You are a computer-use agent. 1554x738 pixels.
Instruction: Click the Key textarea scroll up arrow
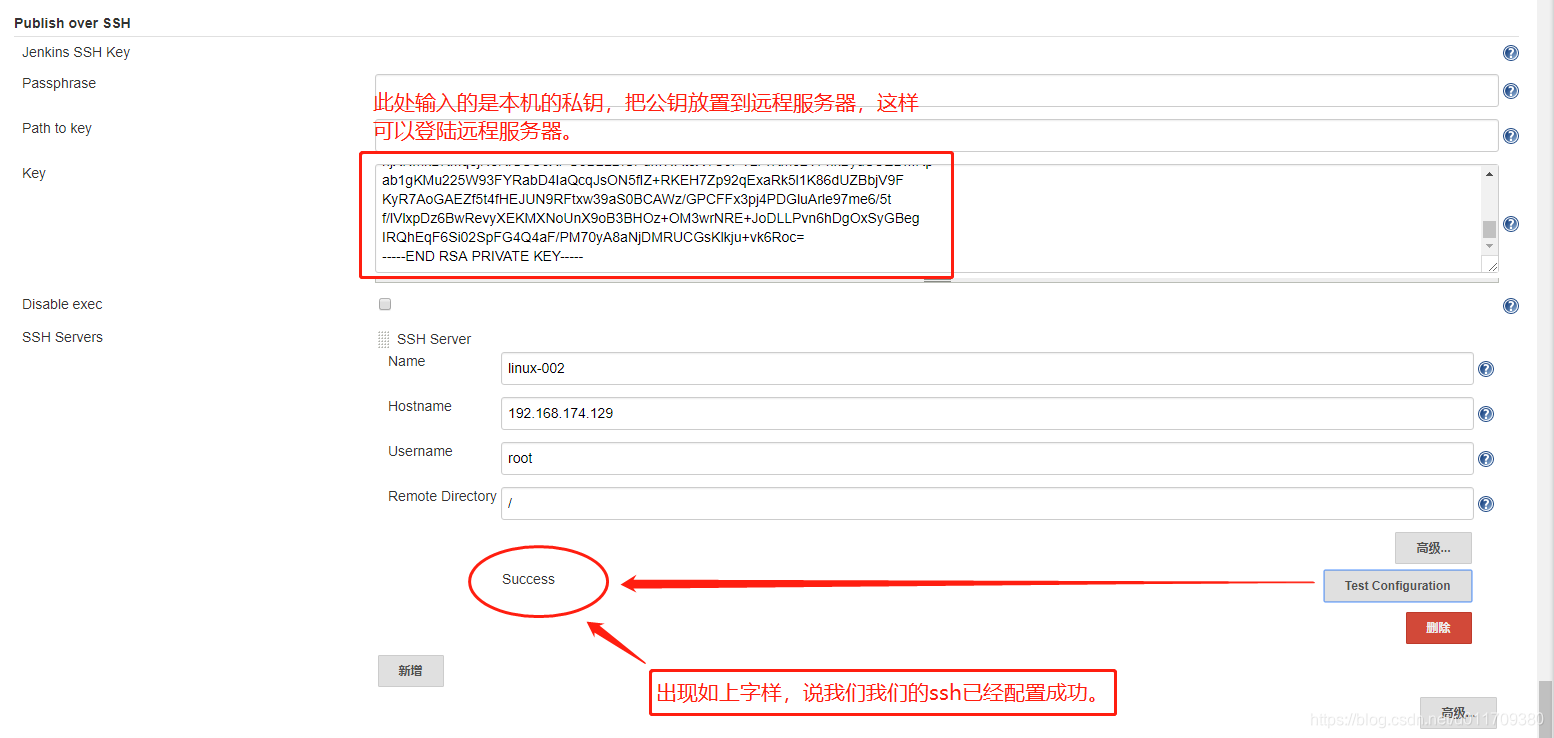click(1489, 174)
